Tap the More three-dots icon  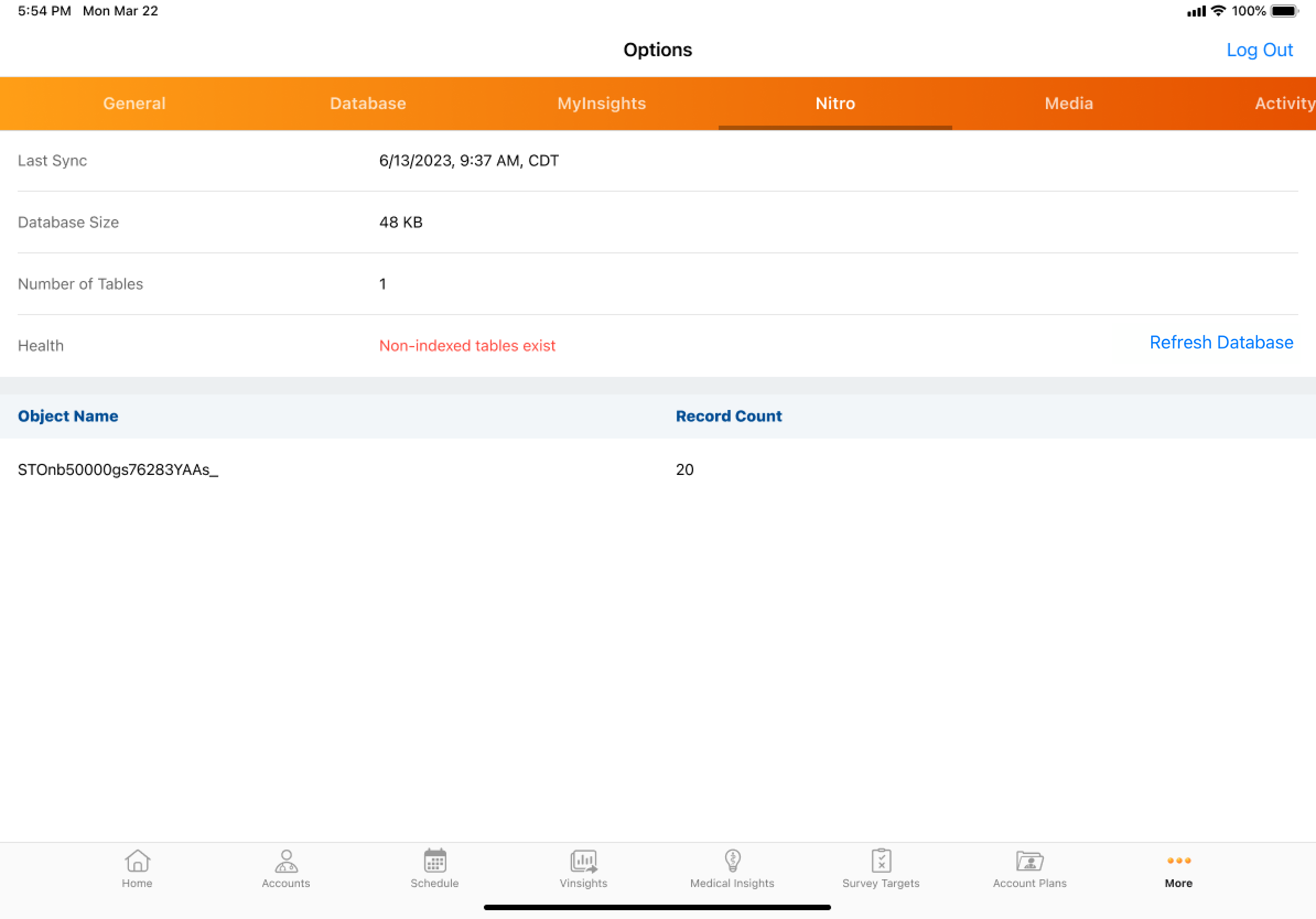point(1178,861)
